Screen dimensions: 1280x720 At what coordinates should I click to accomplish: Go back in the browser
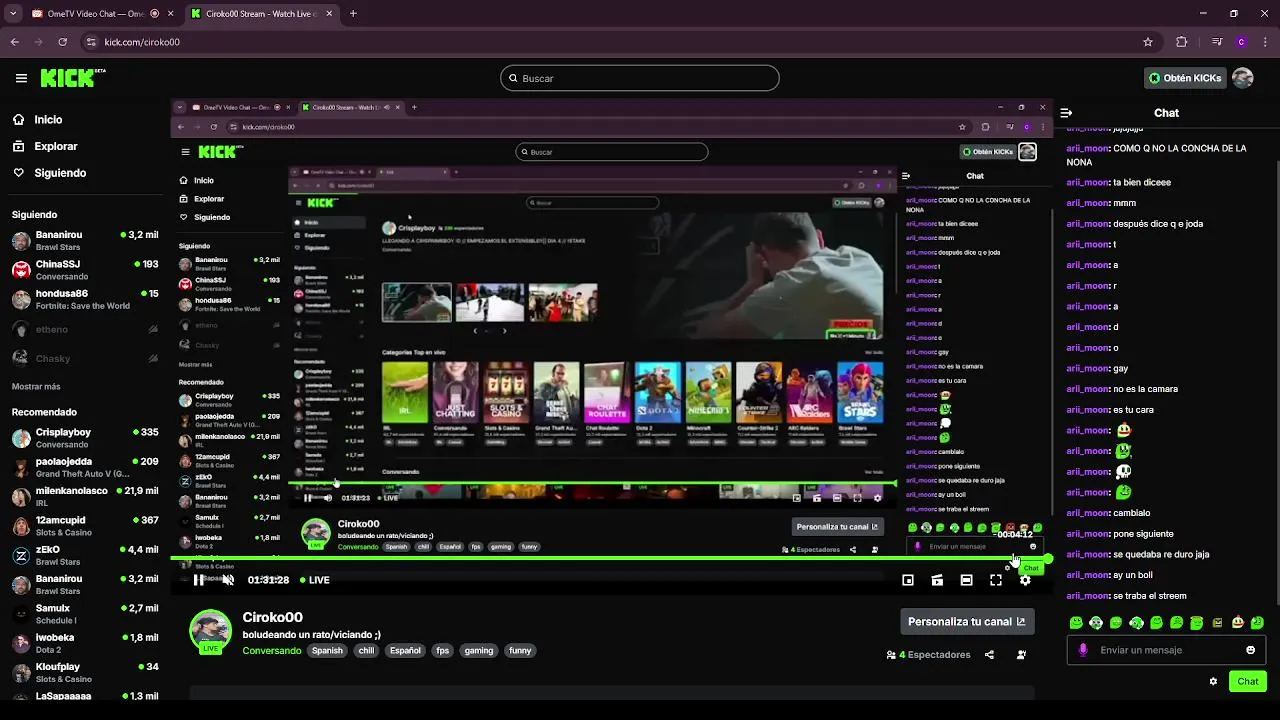point(14,42)
